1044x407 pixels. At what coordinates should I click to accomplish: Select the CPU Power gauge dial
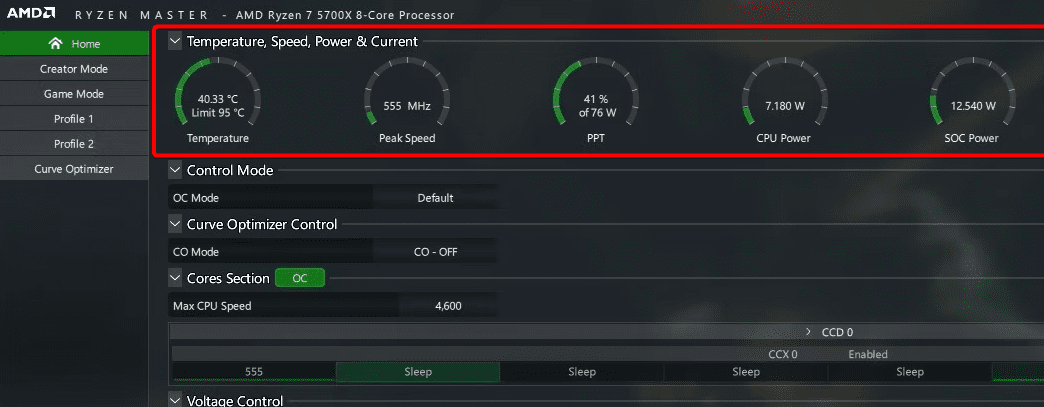coord(785,100)
